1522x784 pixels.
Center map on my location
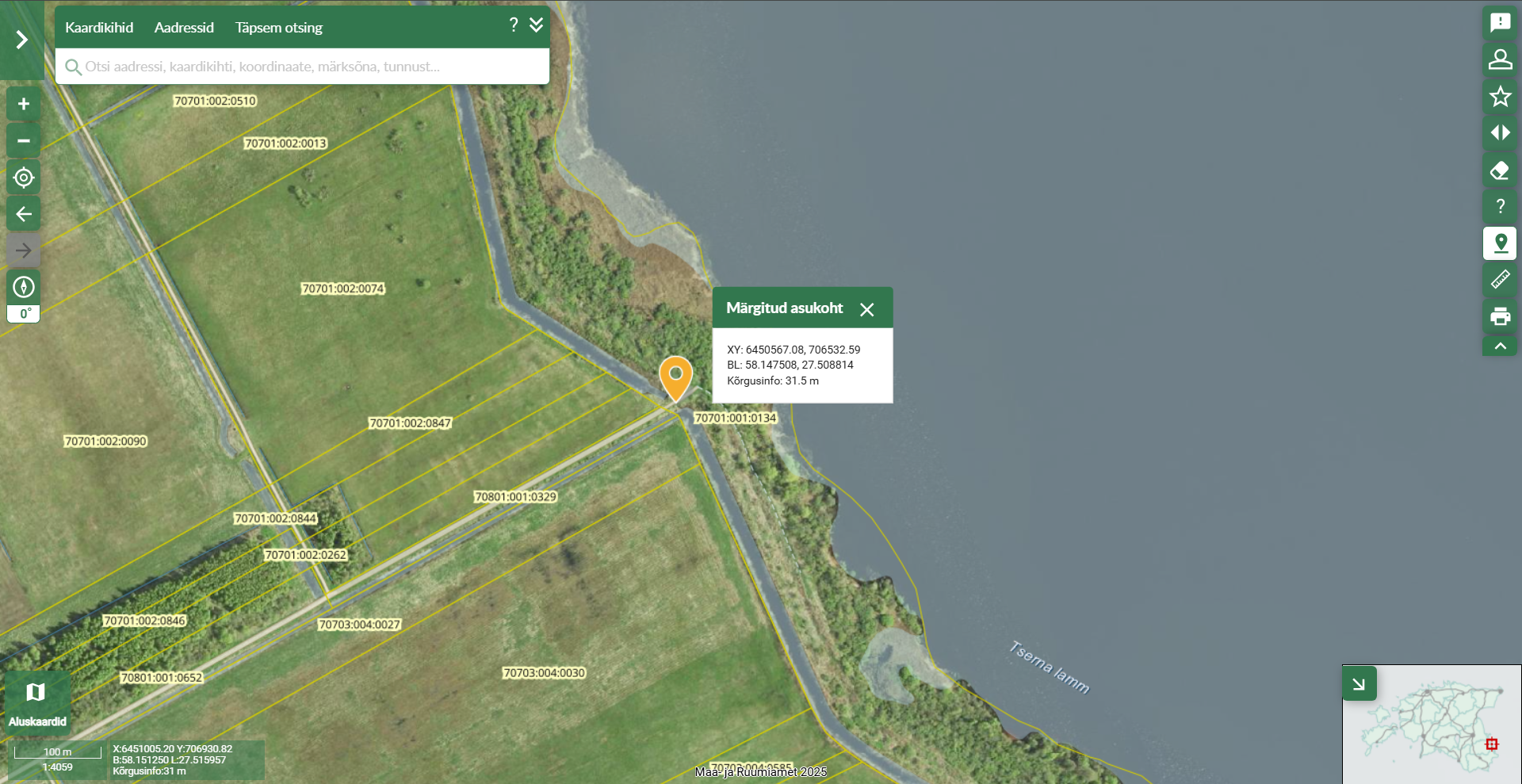point(24,178)
